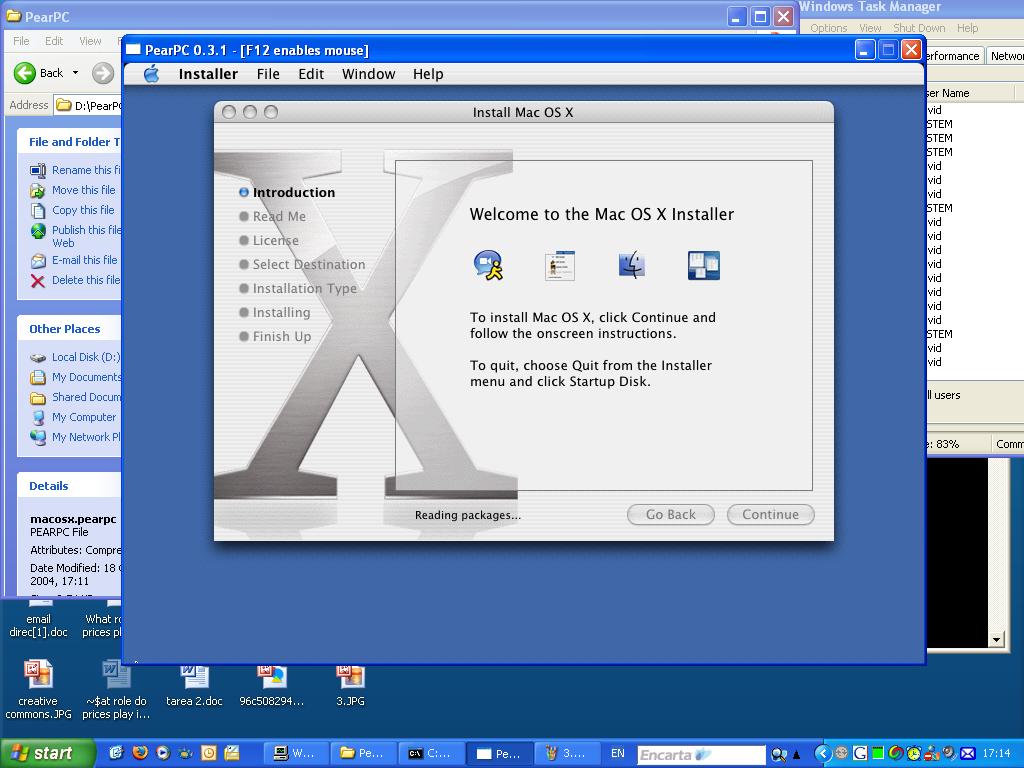Click the Forward arrow in Explorer toolbar
This screenshot has height=768, width=1024.
point(103,73)
